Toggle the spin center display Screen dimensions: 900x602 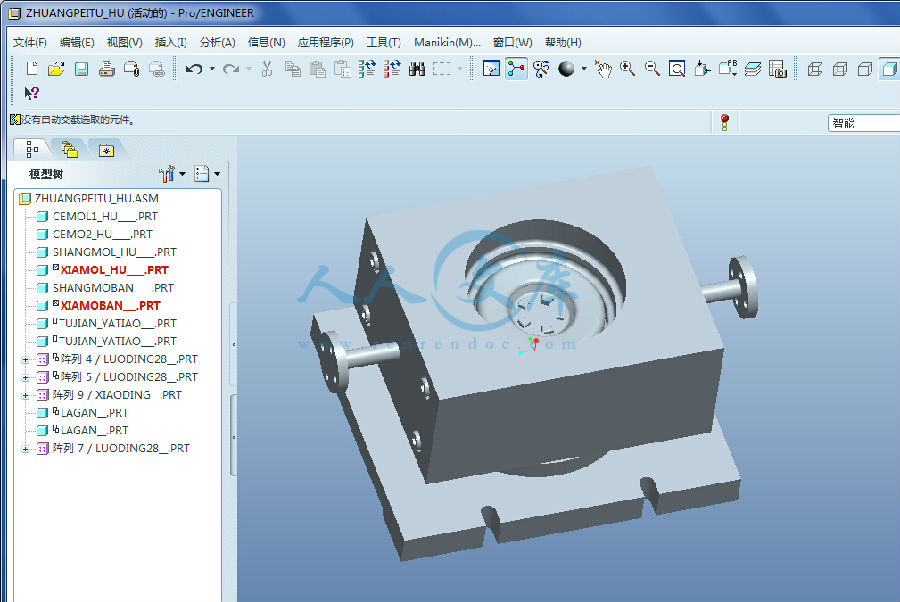[x=516, y=69]
